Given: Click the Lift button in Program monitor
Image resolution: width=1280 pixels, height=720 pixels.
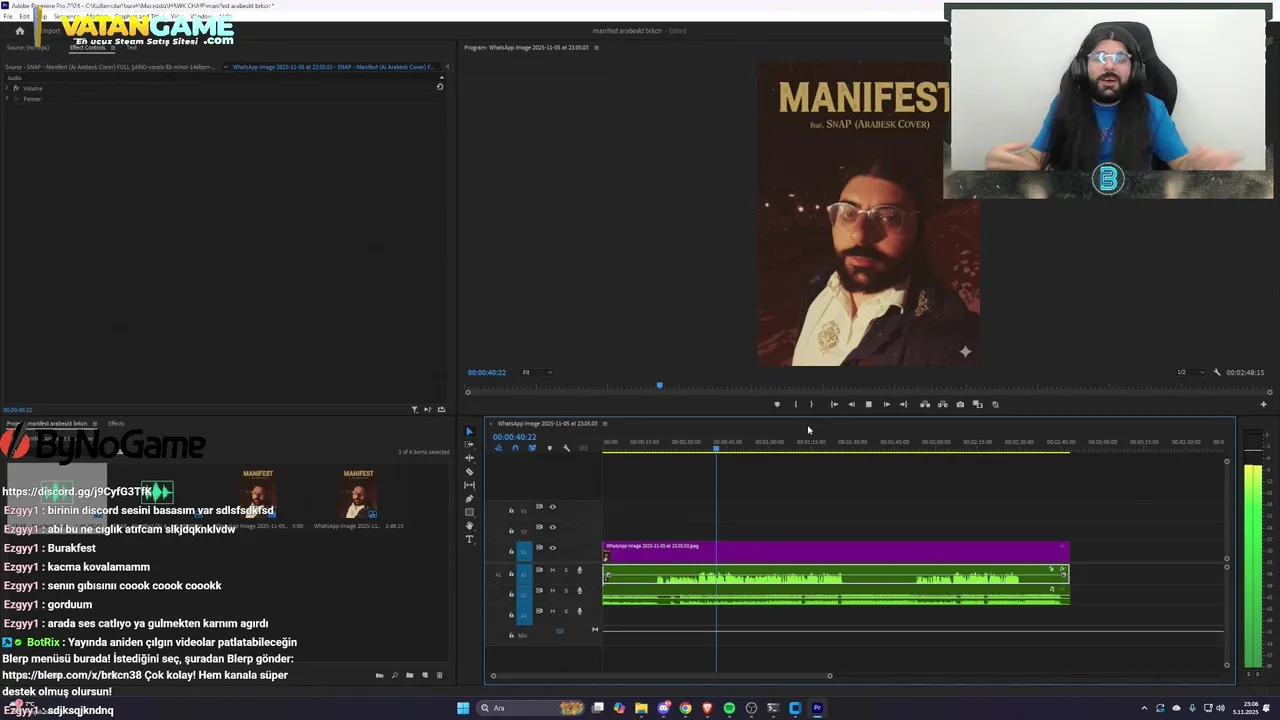Looking at the screenshot, I should tap(925, 404).
